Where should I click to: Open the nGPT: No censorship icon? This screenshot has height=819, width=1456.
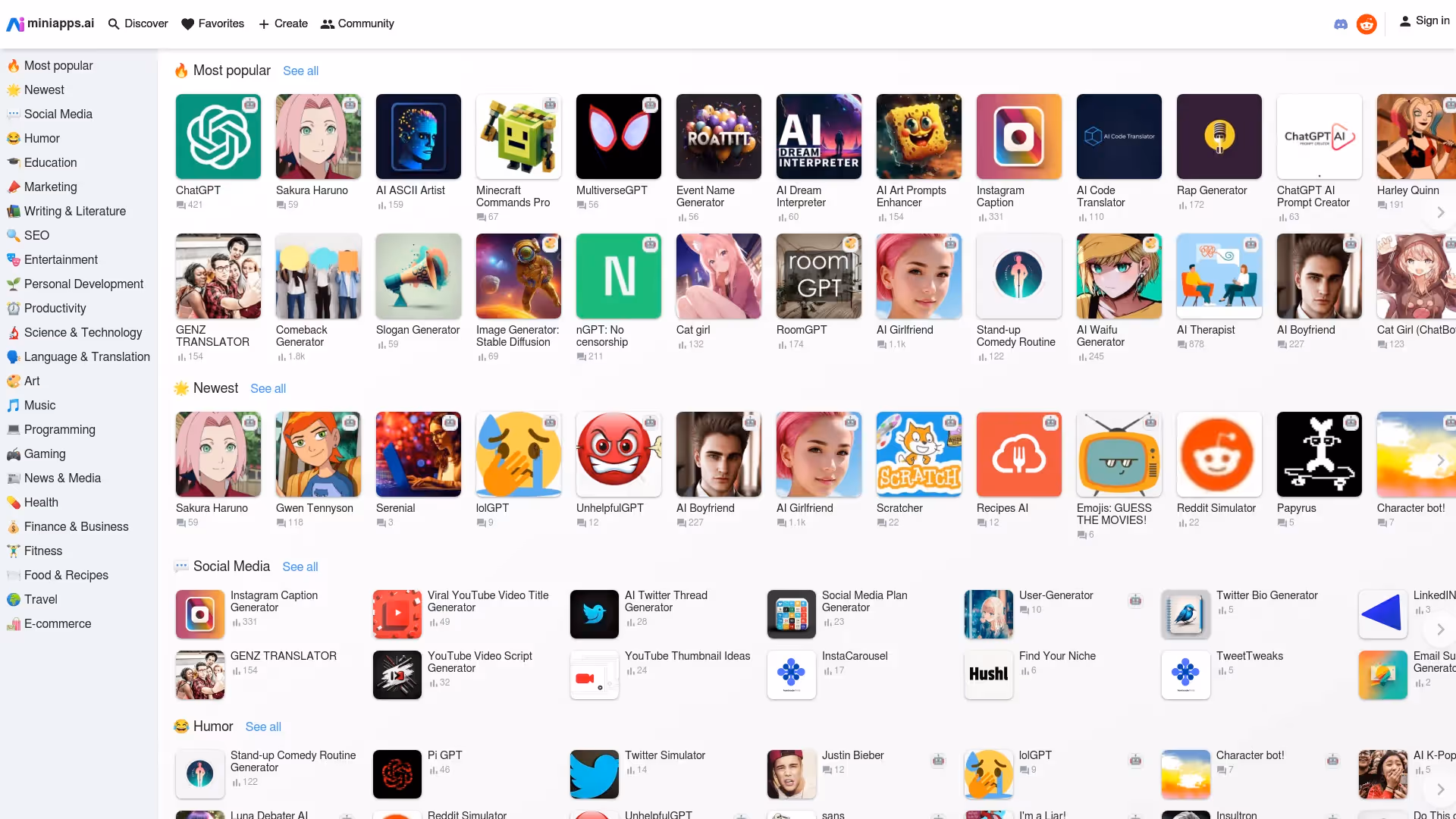[619, 276]
